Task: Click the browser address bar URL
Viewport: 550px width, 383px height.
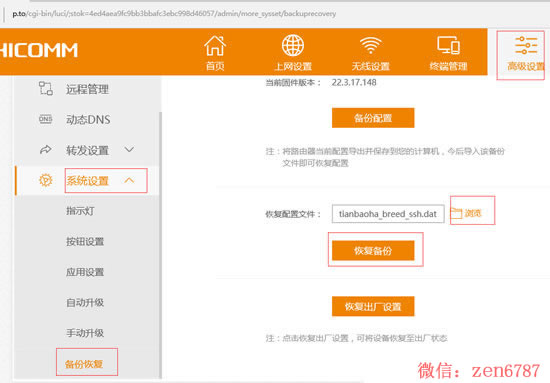Action: point(174,14)
